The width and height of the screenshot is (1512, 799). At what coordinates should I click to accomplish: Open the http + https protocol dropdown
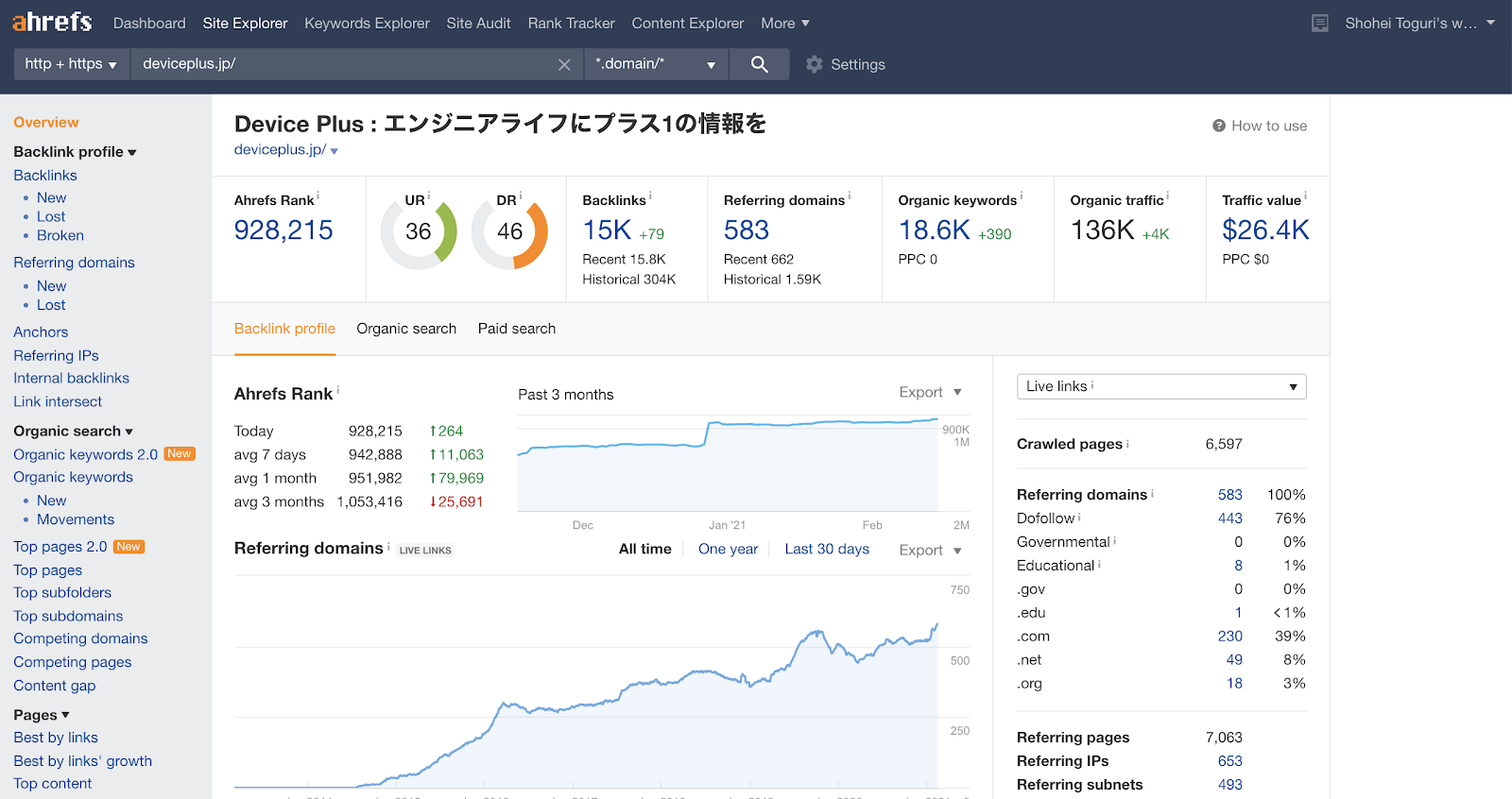[x=71, y=64]
